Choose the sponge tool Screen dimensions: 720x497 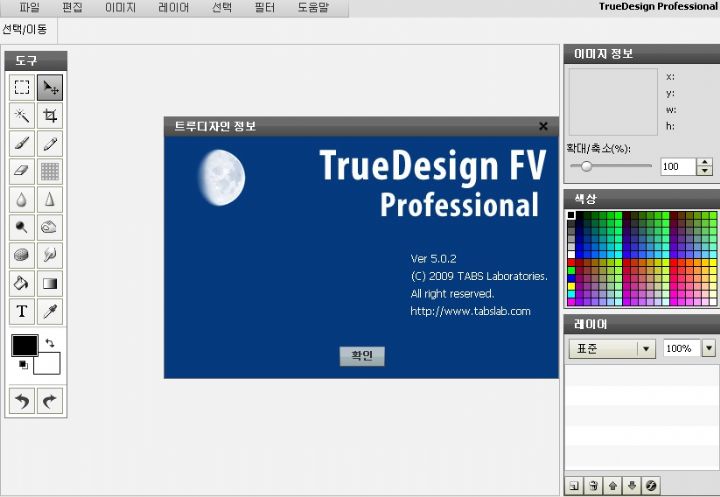pos(22,255)
